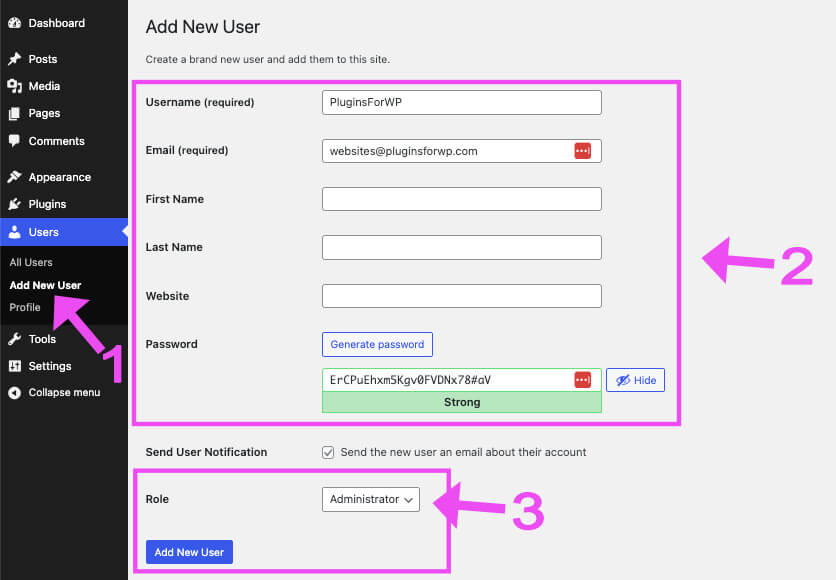The height and width of the screenshot is (580, 836).
Task: Open Comments using its speech bubble icon
Action: pos(15,140)
